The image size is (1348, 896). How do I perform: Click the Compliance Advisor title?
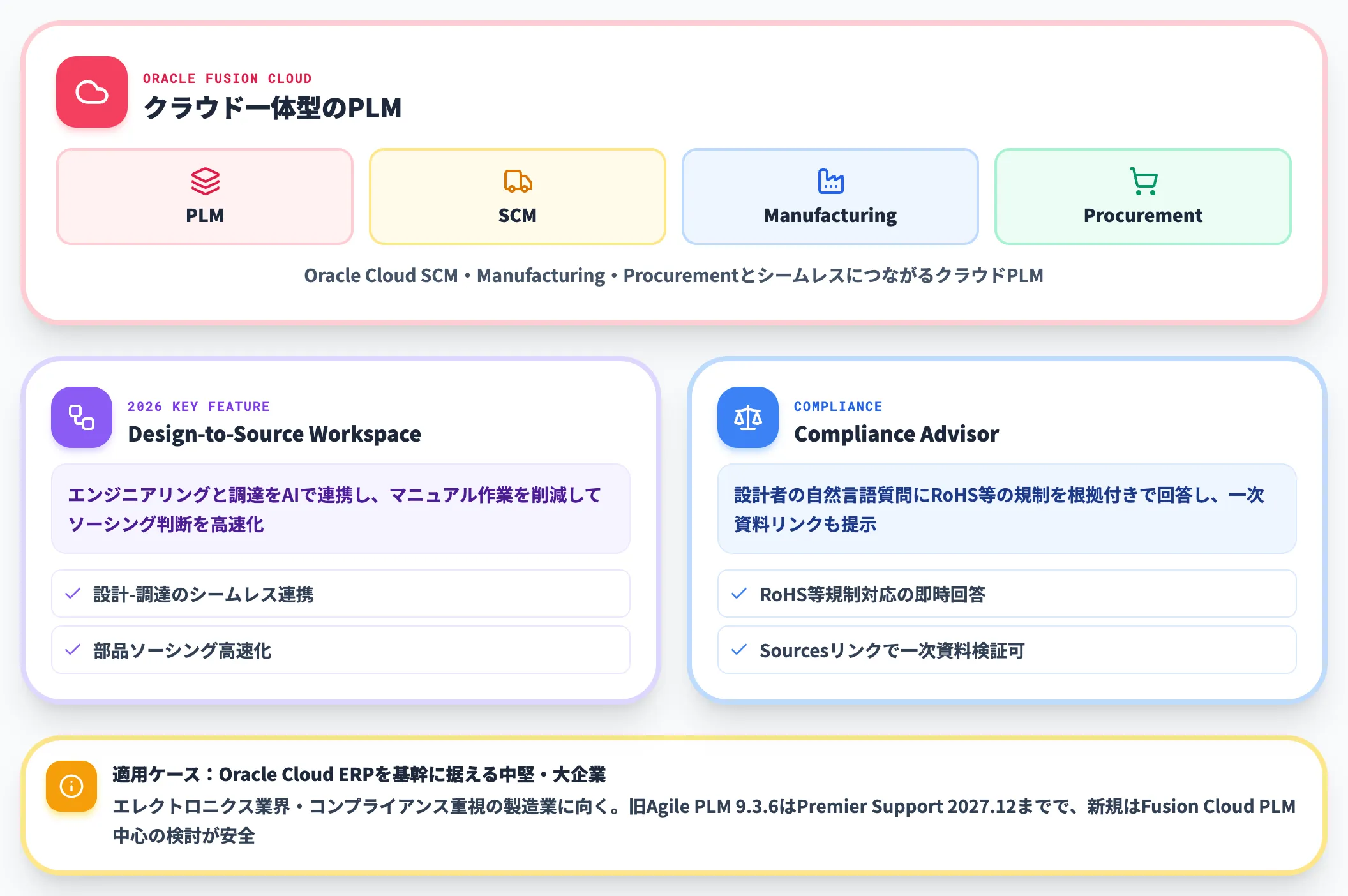pos(896,434)
